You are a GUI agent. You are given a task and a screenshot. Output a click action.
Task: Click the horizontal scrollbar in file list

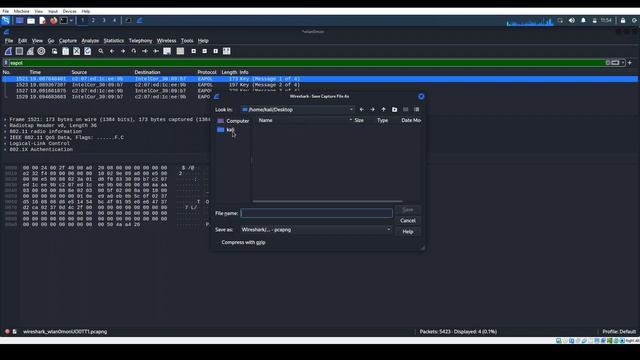coord(327,201)
